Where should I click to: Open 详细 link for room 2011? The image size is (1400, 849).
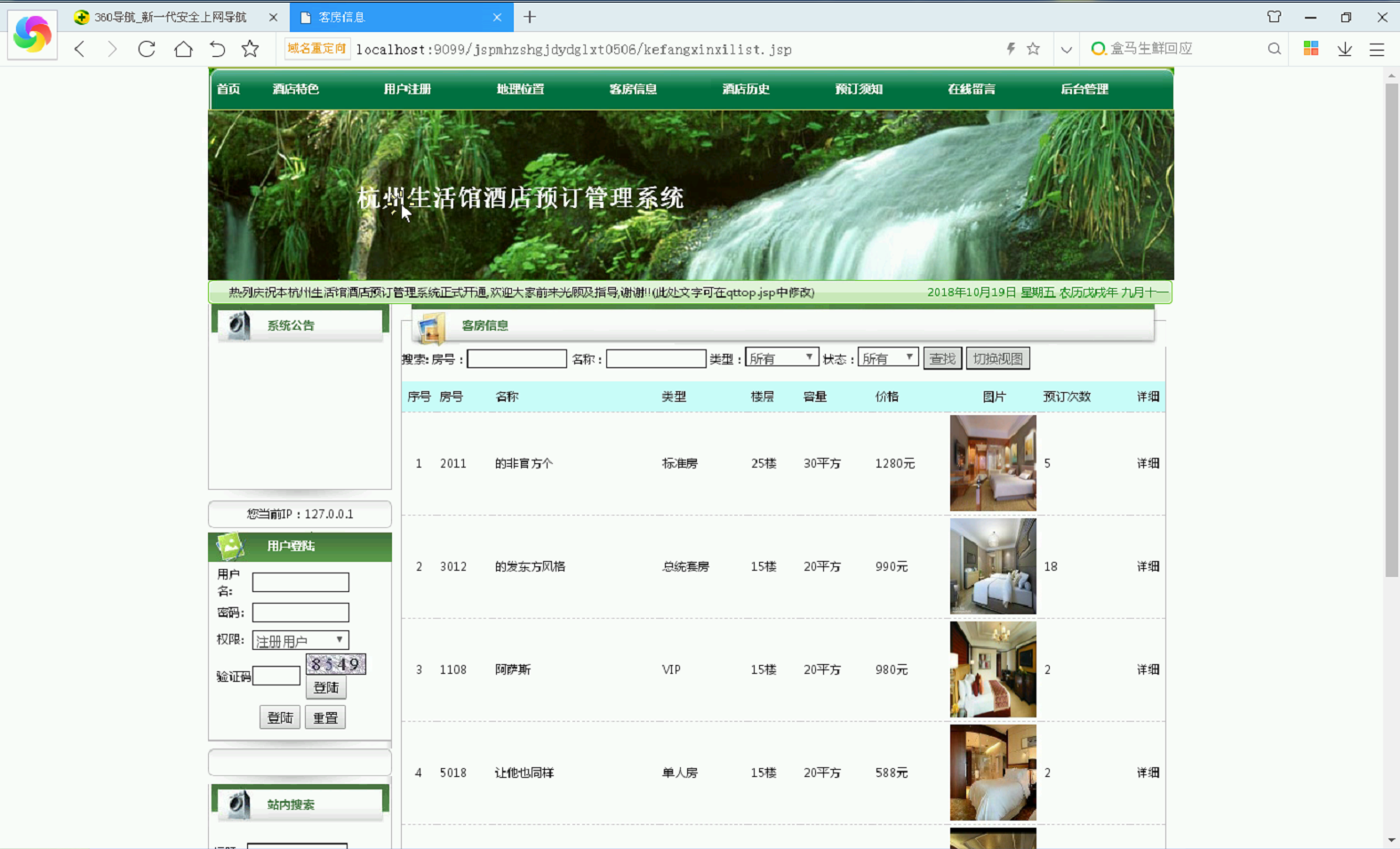pyautogui.click(x=1148, y=463)
